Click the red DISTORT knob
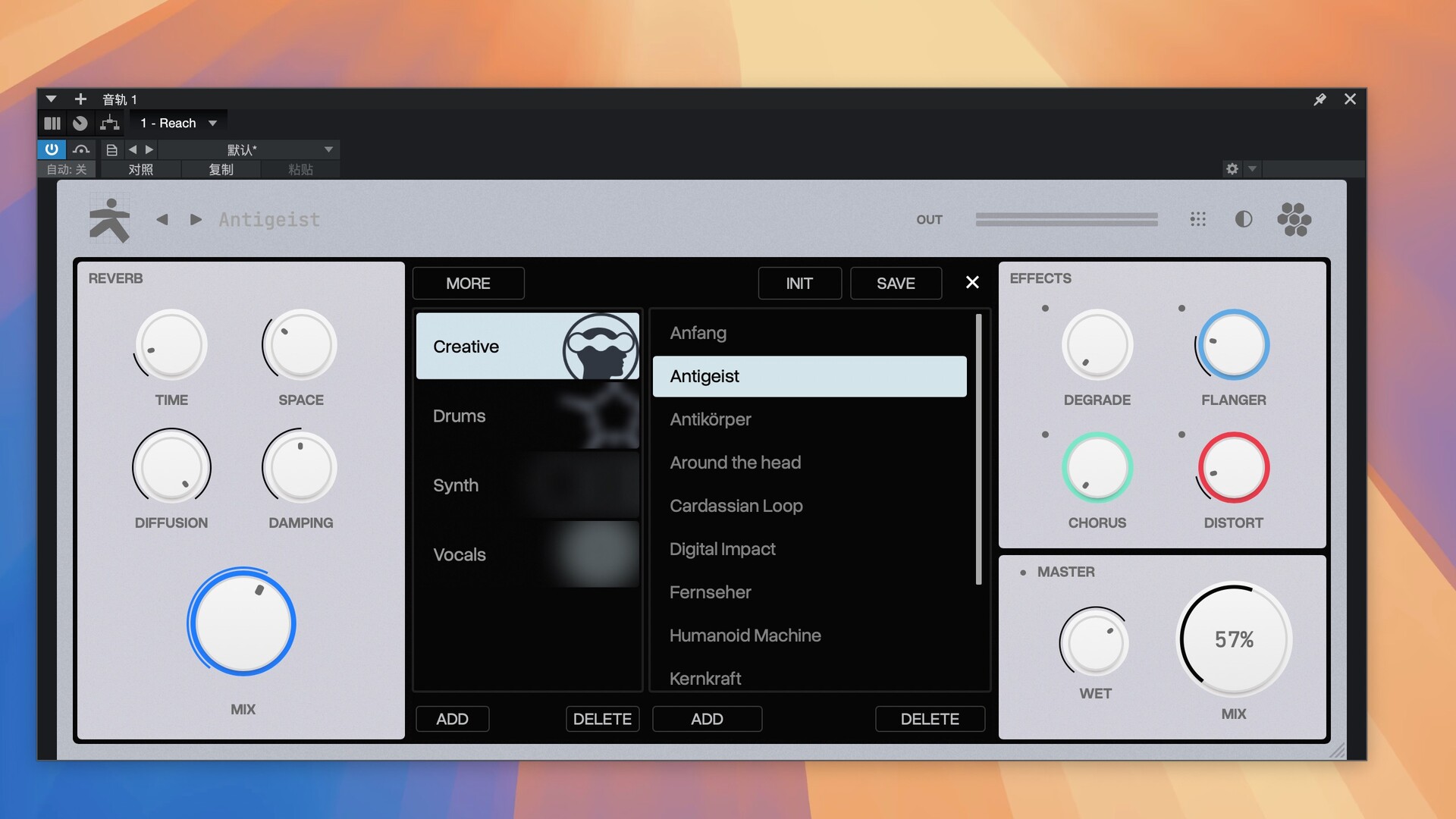The width and height of the screenshot is (1456, 819). (1234, 468)
